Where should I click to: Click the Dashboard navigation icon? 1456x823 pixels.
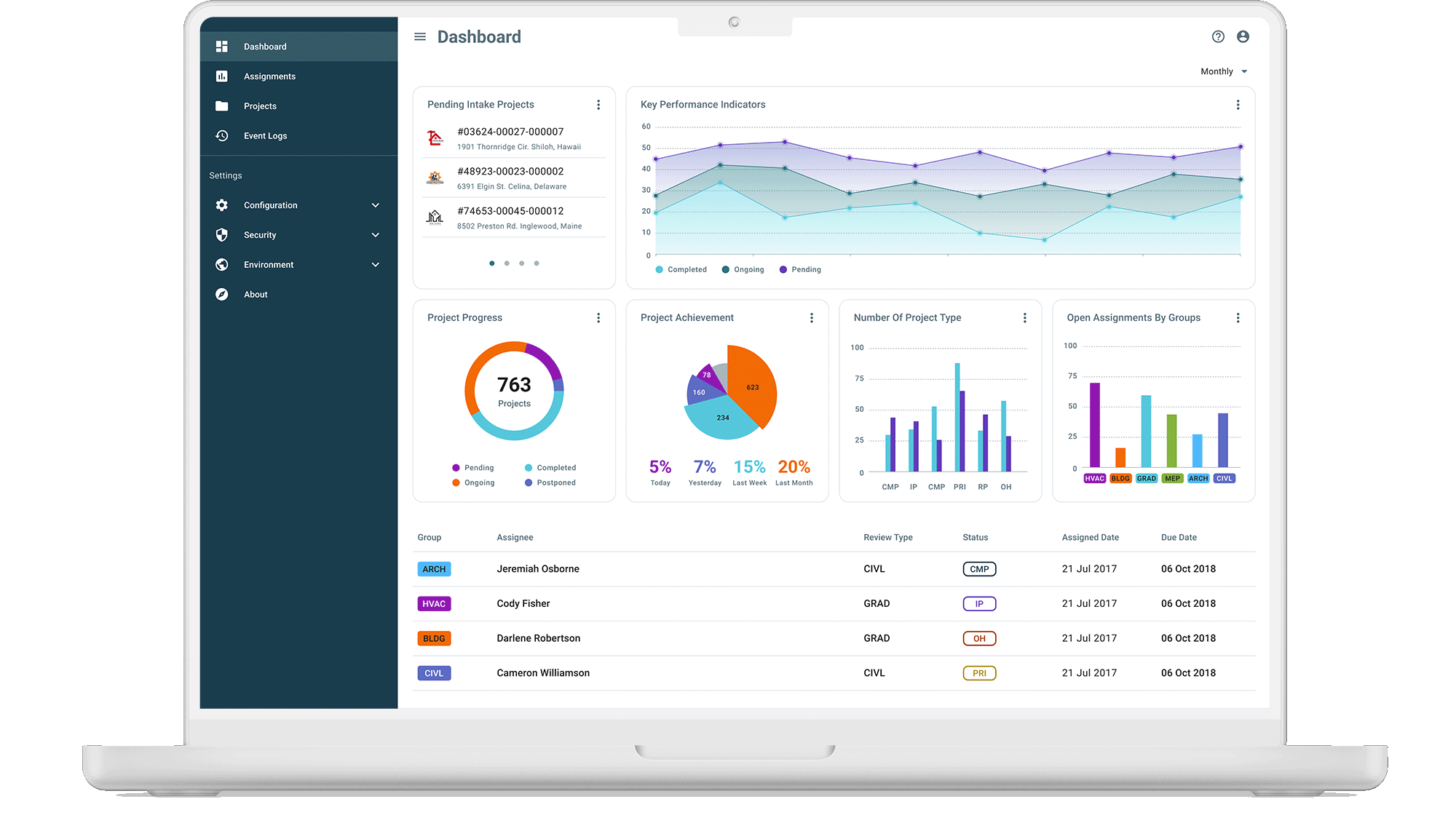click(x=221, y=46)
